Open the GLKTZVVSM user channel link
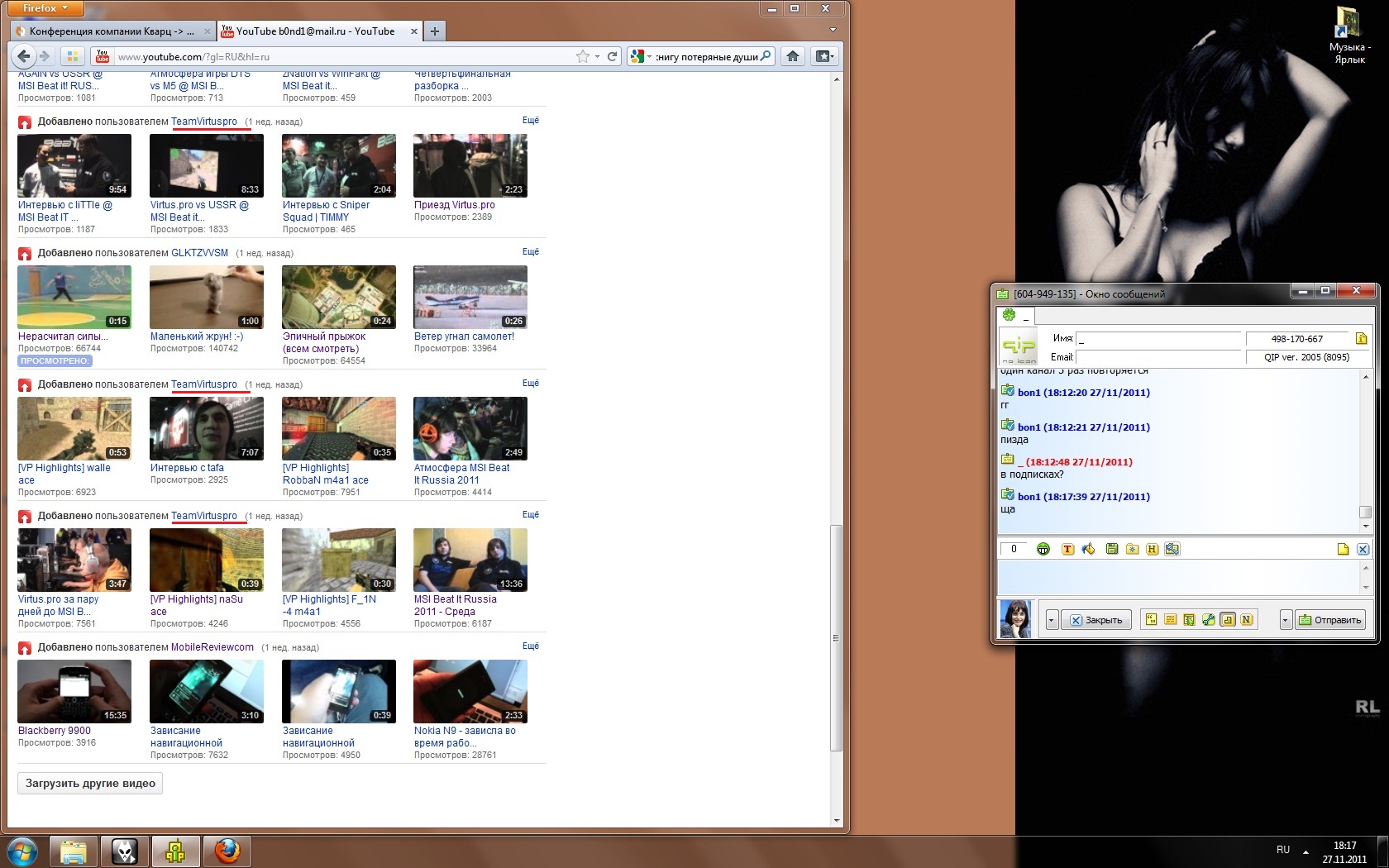Image resolution: width=1389 pixels, height=868 pixels. (x=199, y=253)
